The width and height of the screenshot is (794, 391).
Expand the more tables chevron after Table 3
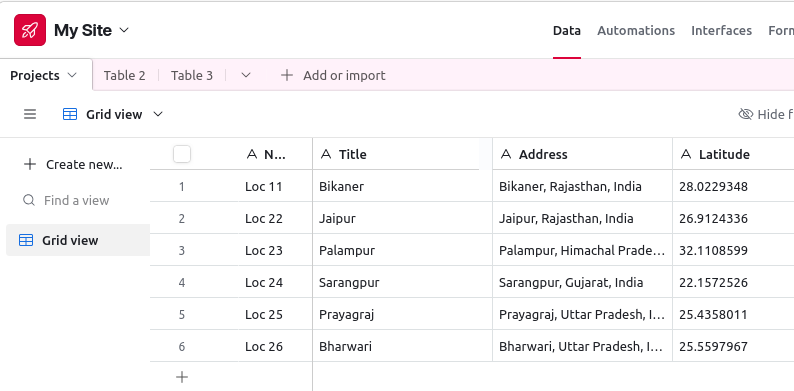(x=246, y=75)
